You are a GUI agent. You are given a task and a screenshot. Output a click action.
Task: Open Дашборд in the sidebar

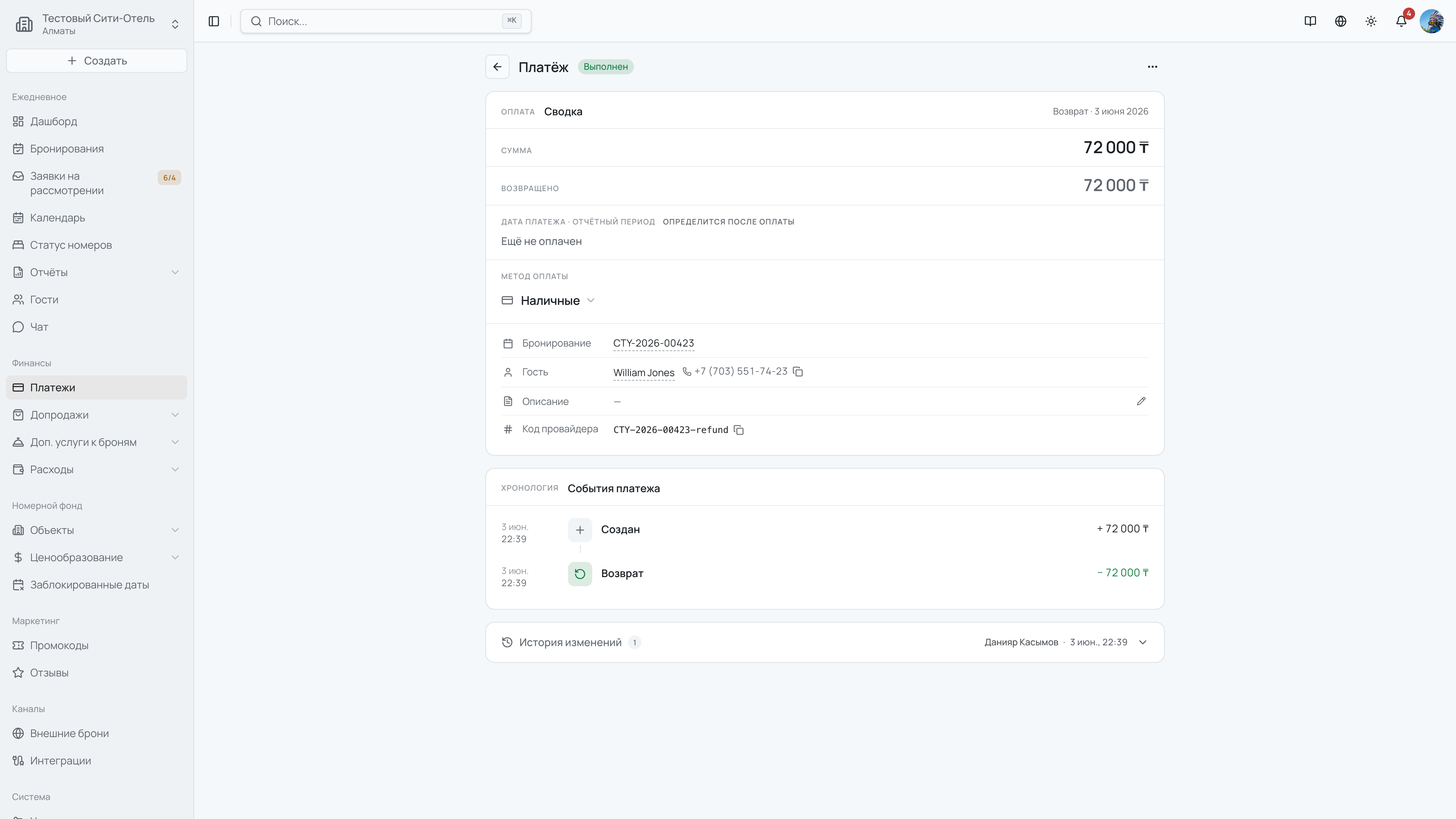click(x=97, y=121)
